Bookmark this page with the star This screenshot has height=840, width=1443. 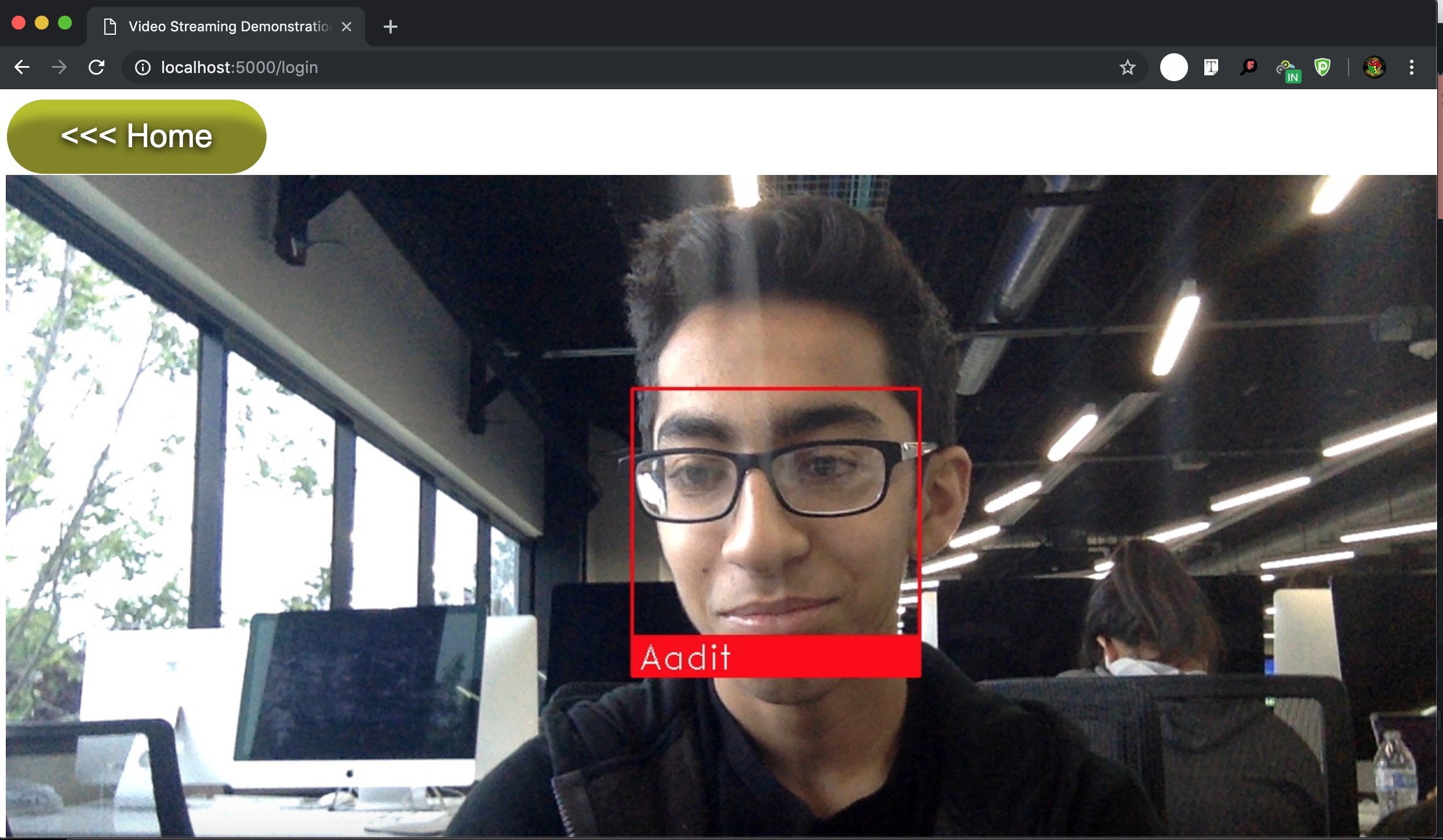1127,67
